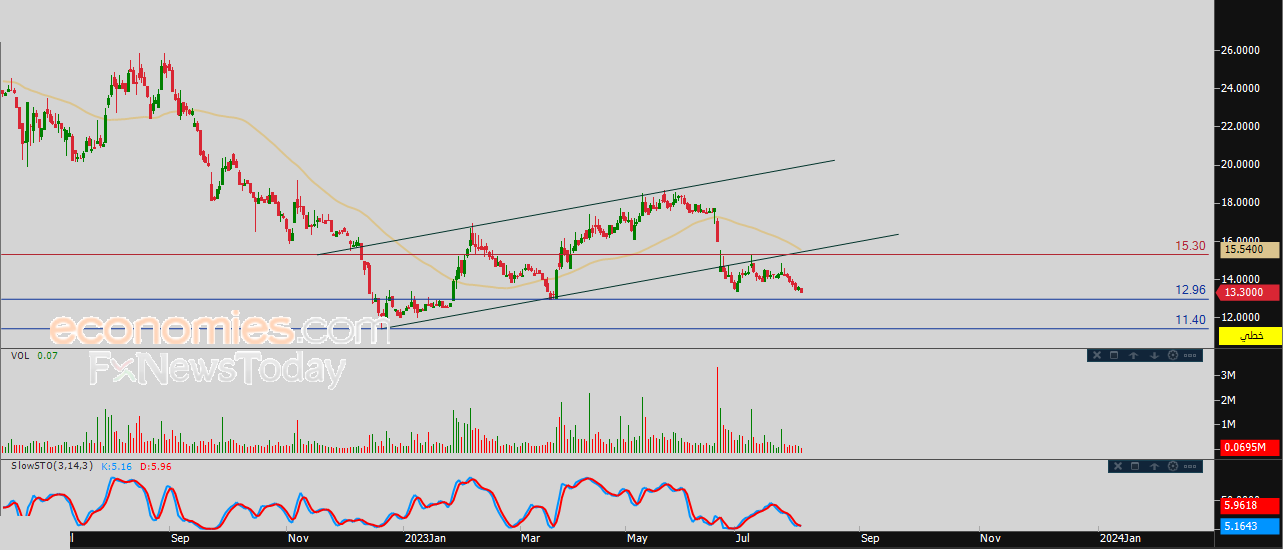The width and height of the screenshot is (1283, 550).
Task: Select the SlowSTO(3,14,3) indicator label
Action: point(51,466)
